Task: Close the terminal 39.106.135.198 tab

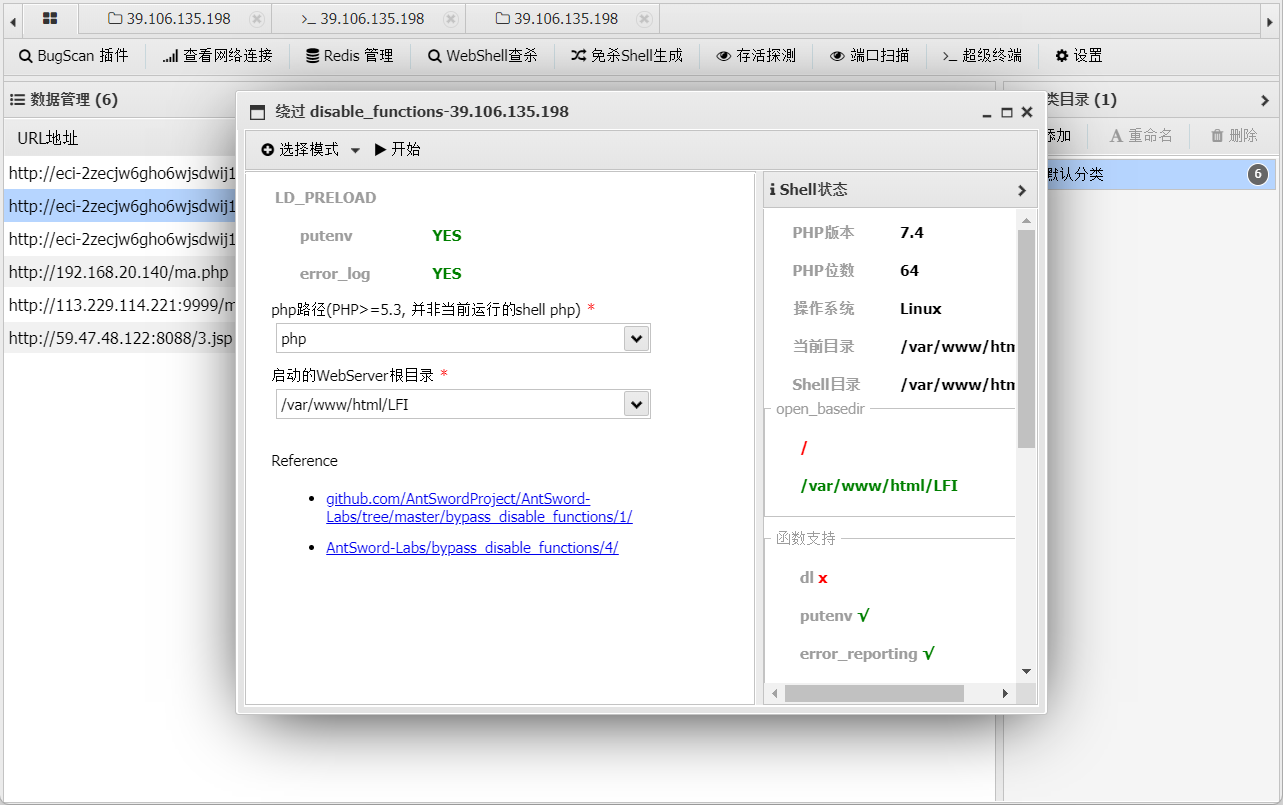Action: pyautogui.click(x=451, y=19)
